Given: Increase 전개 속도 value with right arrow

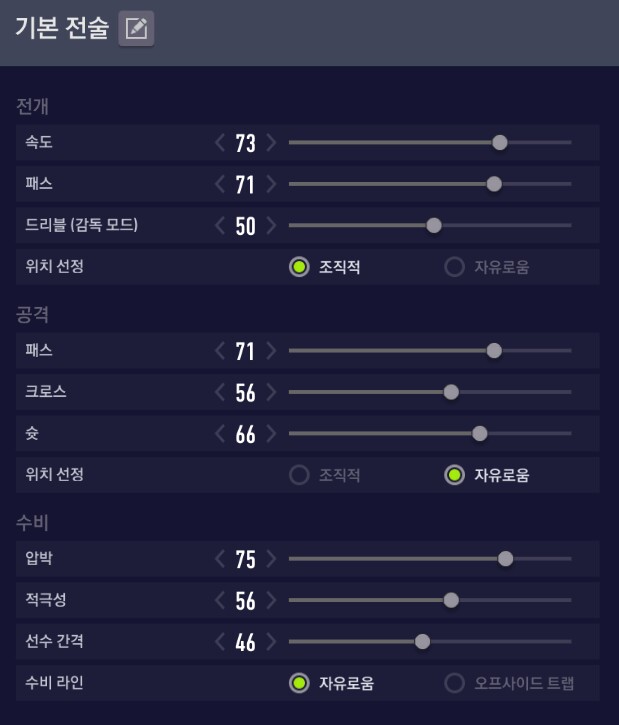Looking at the screenshot, I should pyautogui.click(x=271, y=143).
